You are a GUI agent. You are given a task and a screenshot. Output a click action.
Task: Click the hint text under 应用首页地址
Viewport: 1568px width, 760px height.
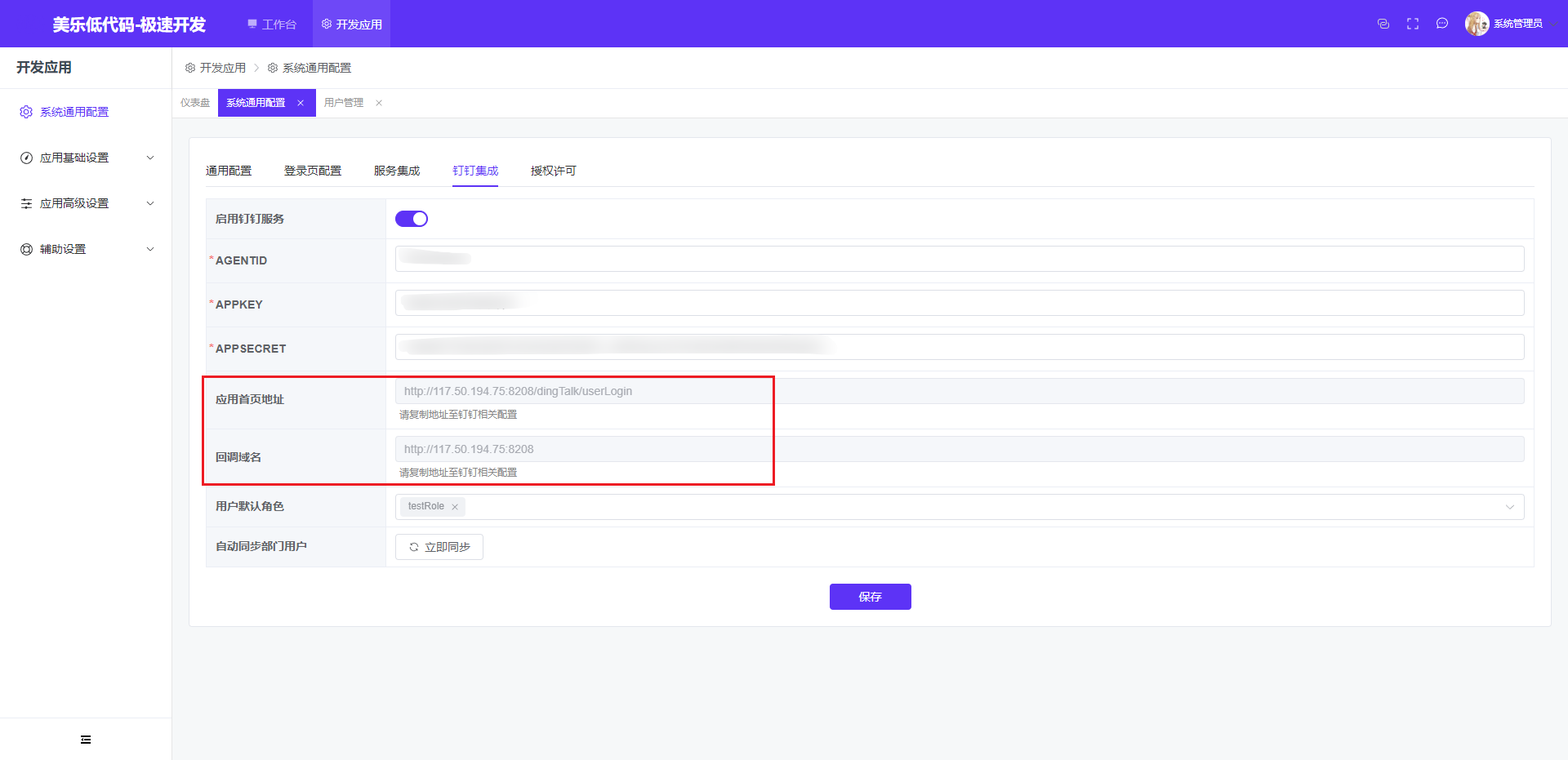coord(458,415)
